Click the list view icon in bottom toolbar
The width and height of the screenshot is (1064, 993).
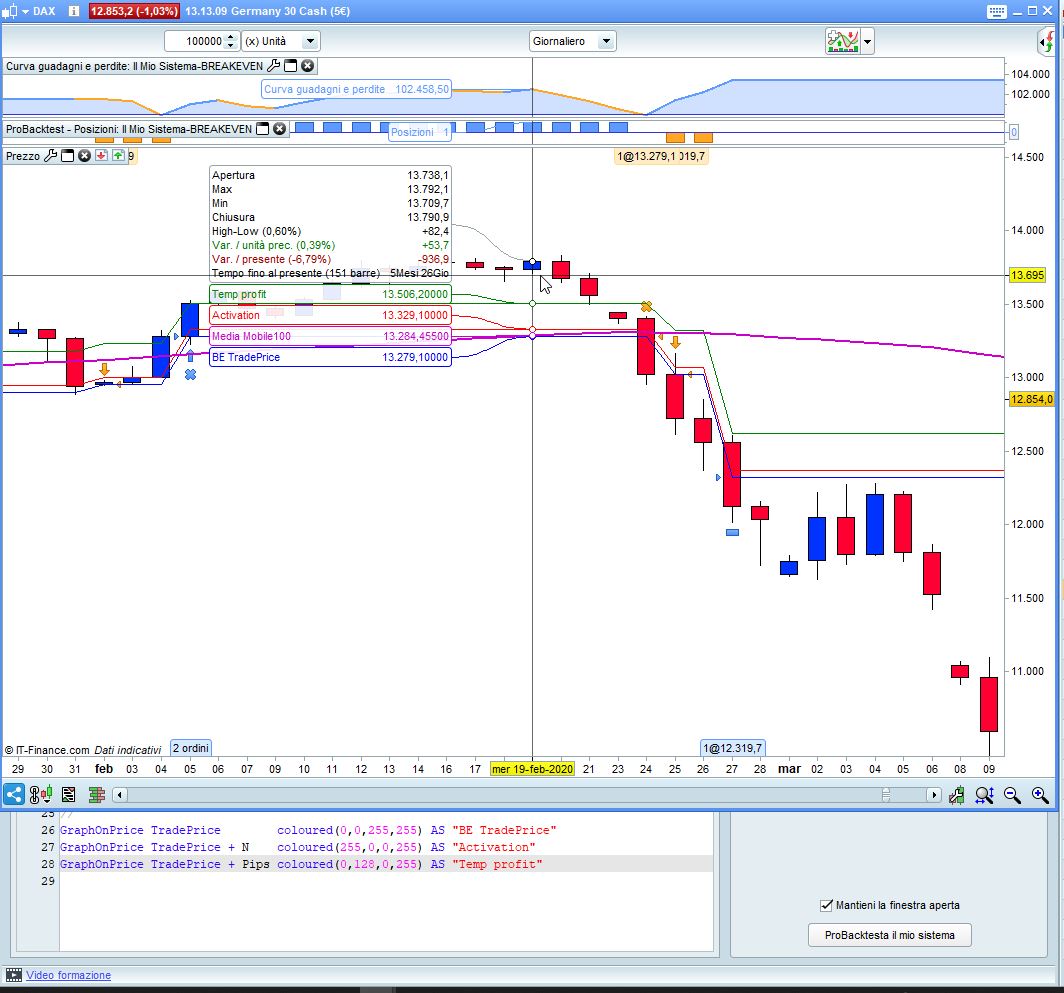tap(69, 794)
